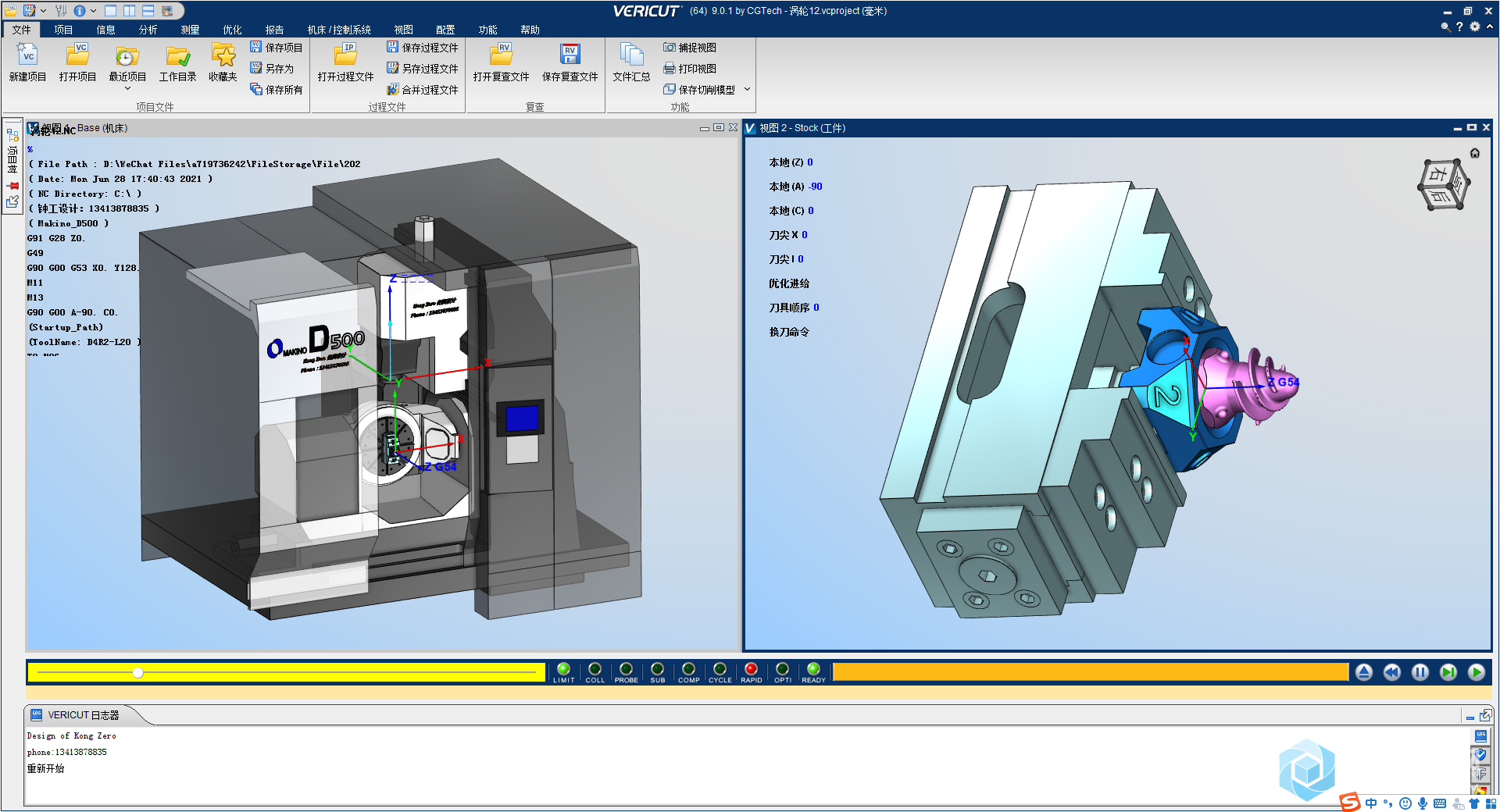The height and width of the screenshot is (812, 1500).
Task: Toggle the PROBE status light
Action: point(626,669)
